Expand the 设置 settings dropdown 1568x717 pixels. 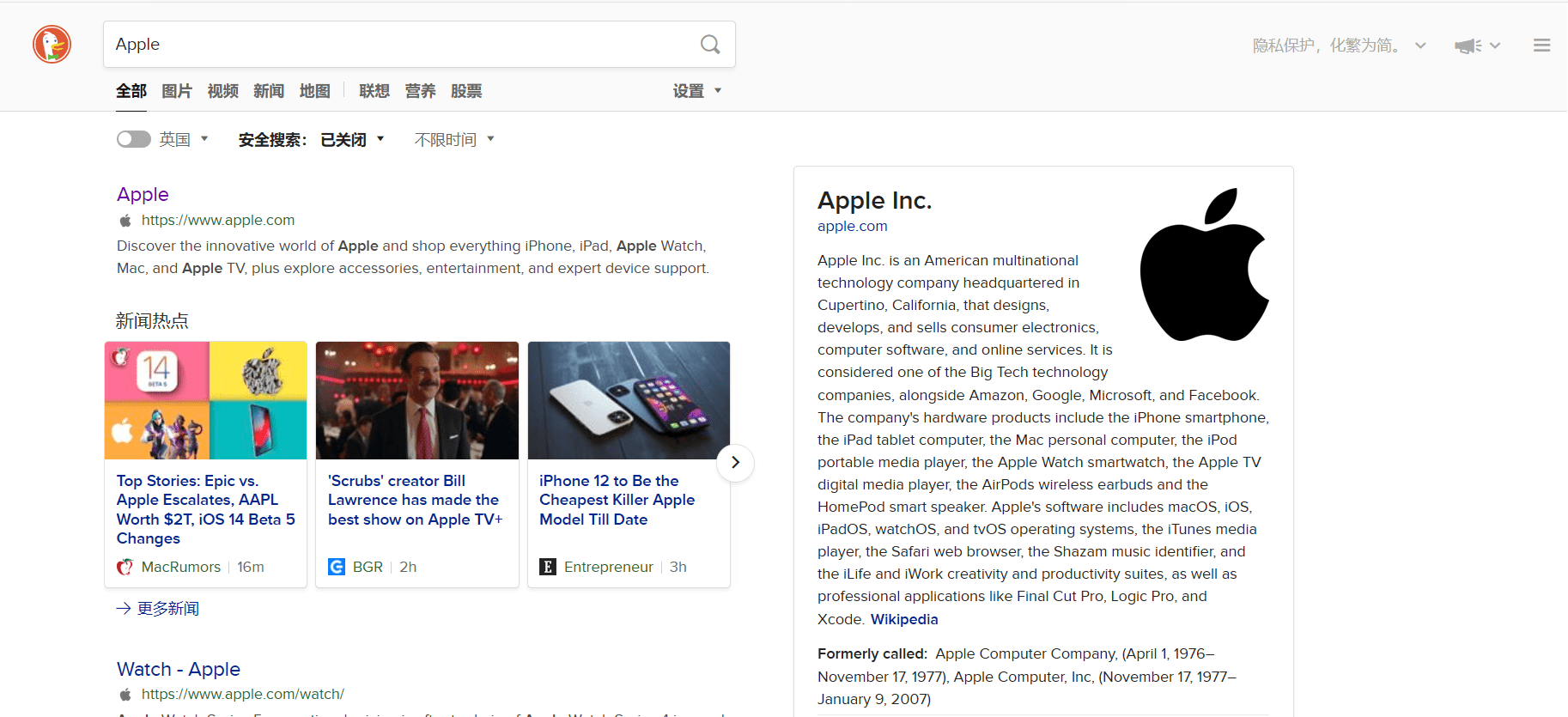click(696, 91)
